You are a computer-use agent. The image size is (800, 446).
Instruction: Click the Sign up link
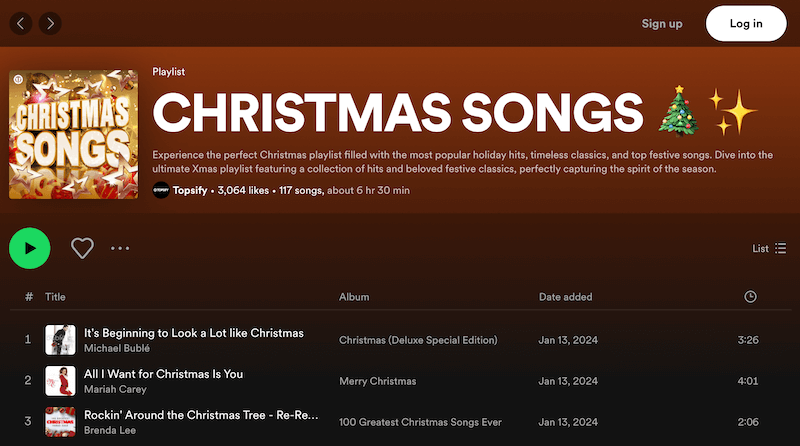pos(662,23)
